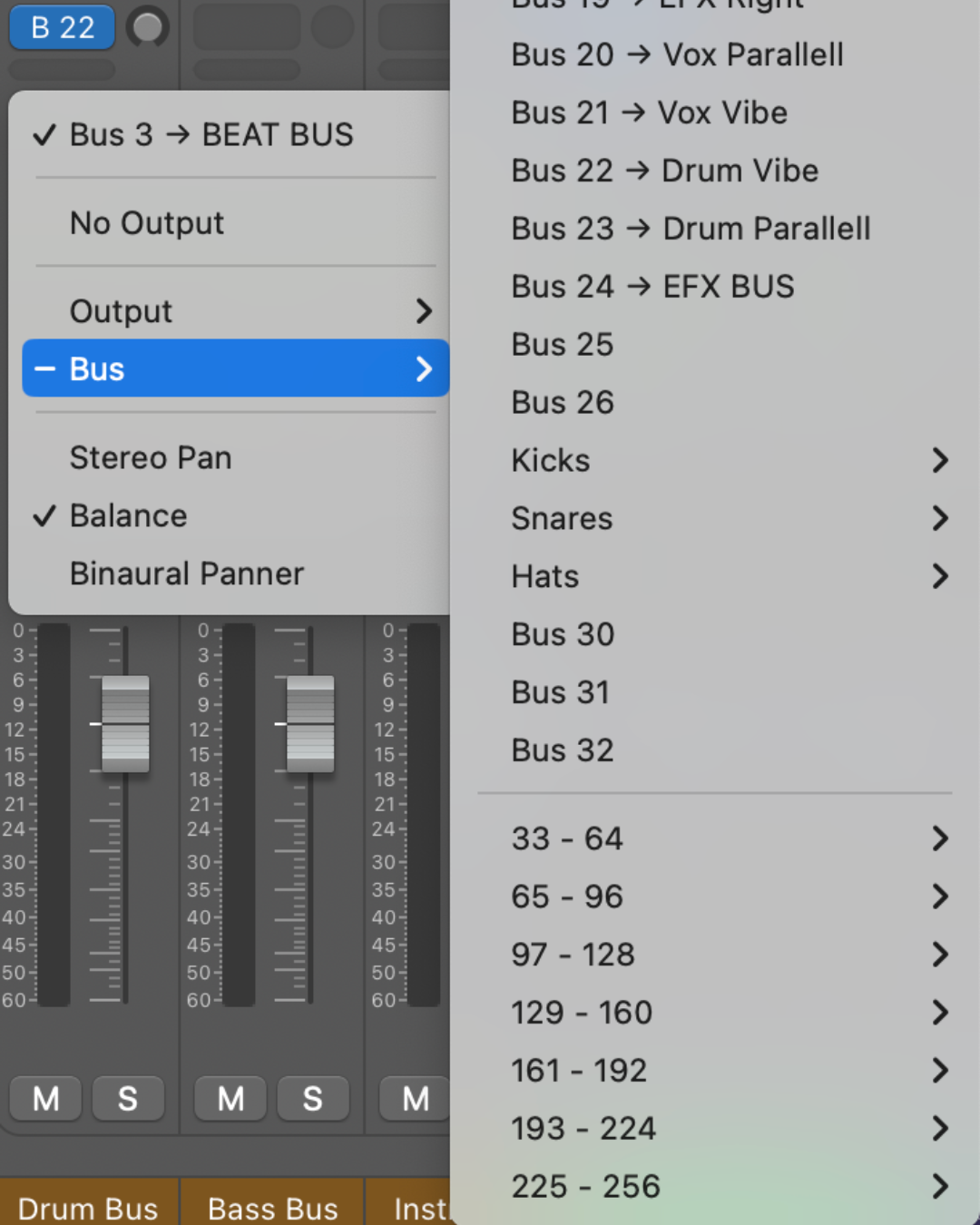Mute the Bass Bus channel

tap(230, 1099)
